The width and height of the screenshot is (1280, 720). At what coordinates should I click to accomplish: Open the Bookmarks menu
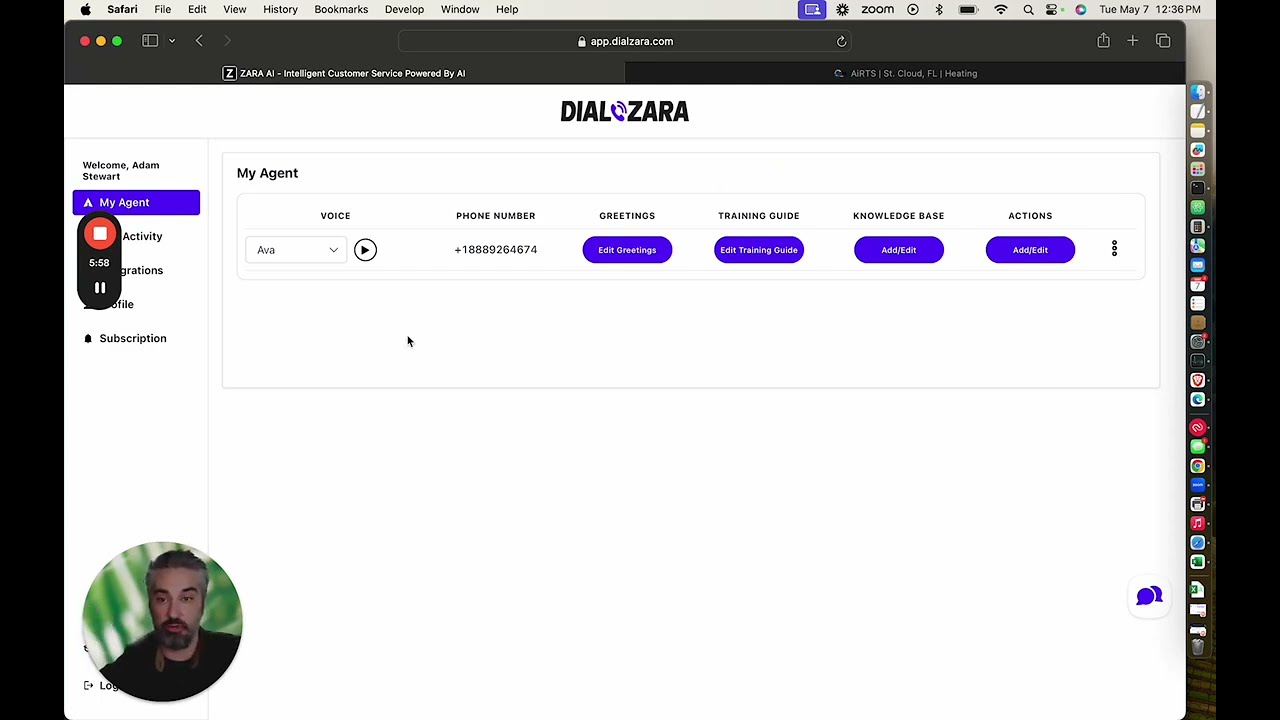[341, 9]
